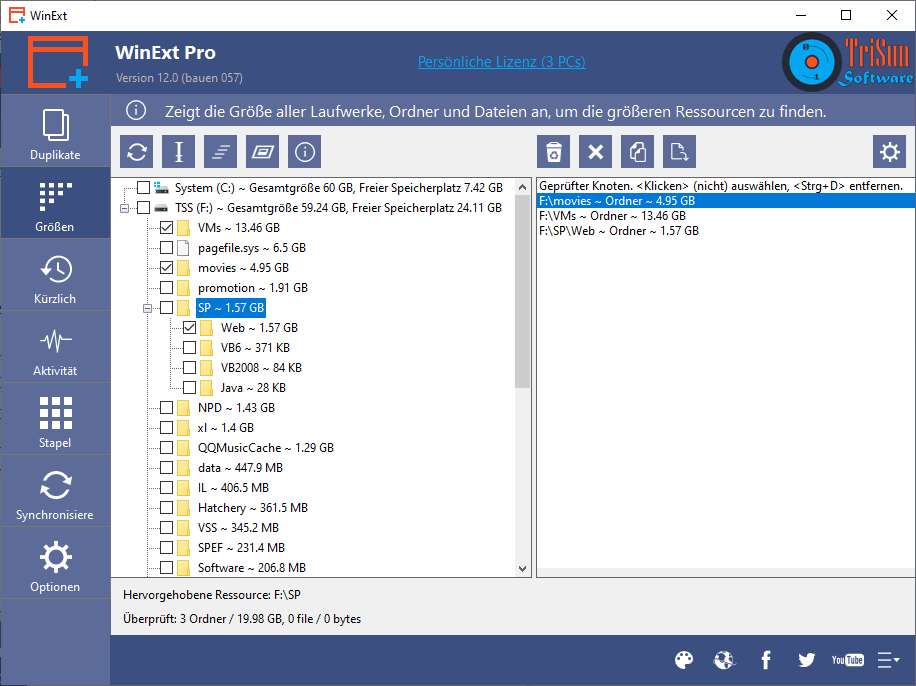Click the pagefile.sys file icon
Viewport: 916px width, 686px height.
pyautogui.click(x=183, y=248)
